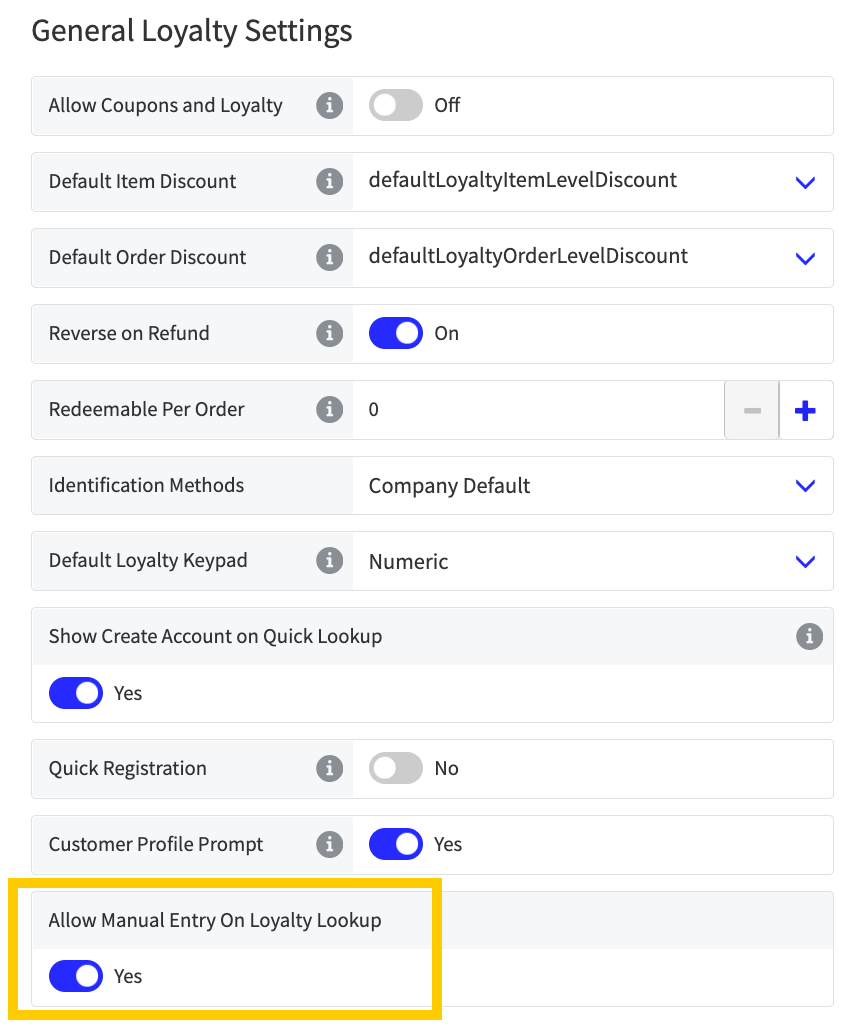Disable Reverse on Refund

click(x=396, y=333)
